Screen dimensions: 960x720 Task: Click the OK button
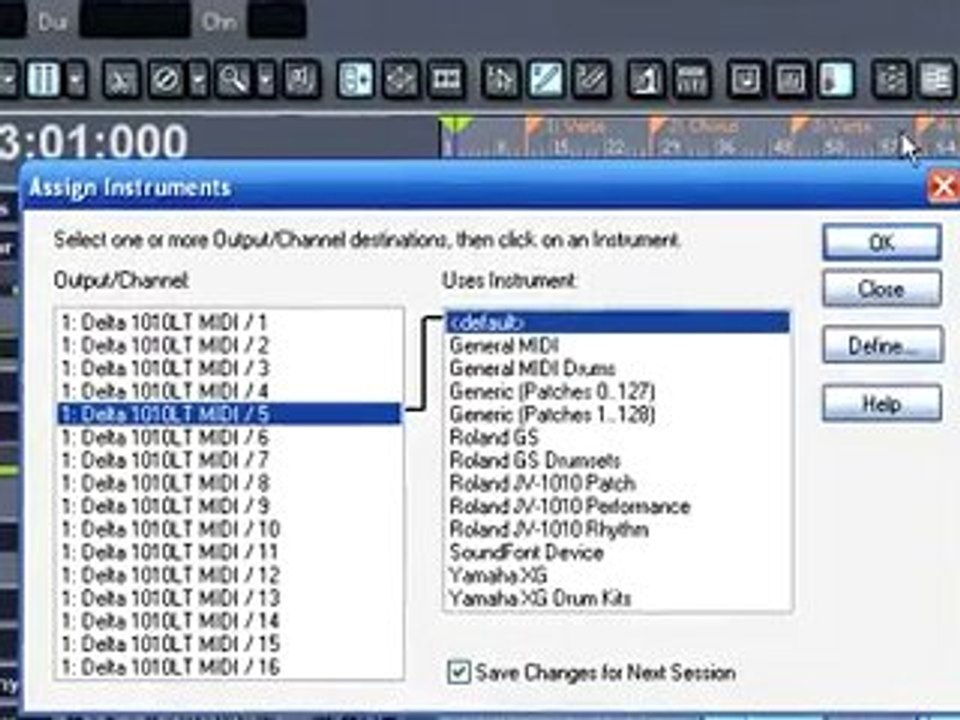(882, 242)
